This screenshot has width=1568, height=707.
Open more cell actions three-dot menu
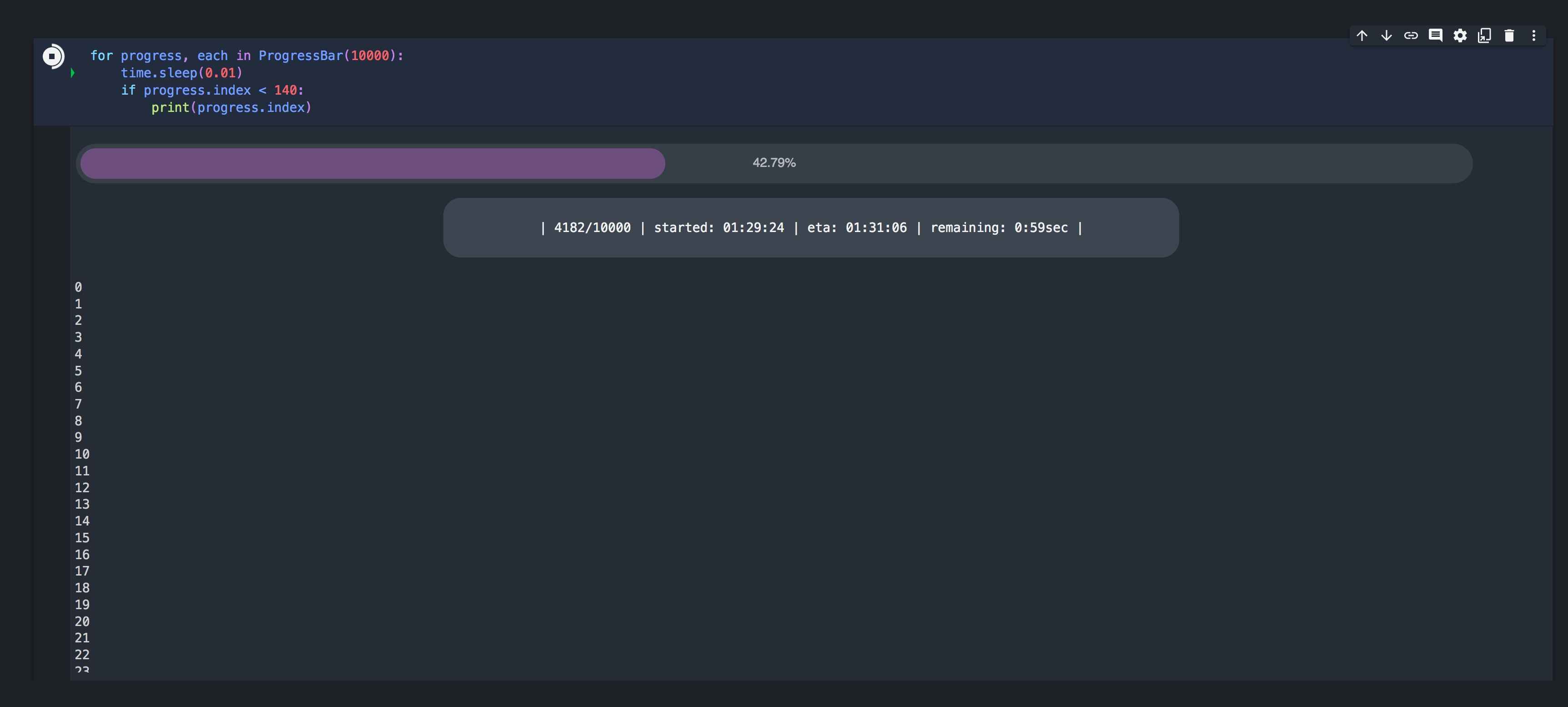(x=1533, y=35)
